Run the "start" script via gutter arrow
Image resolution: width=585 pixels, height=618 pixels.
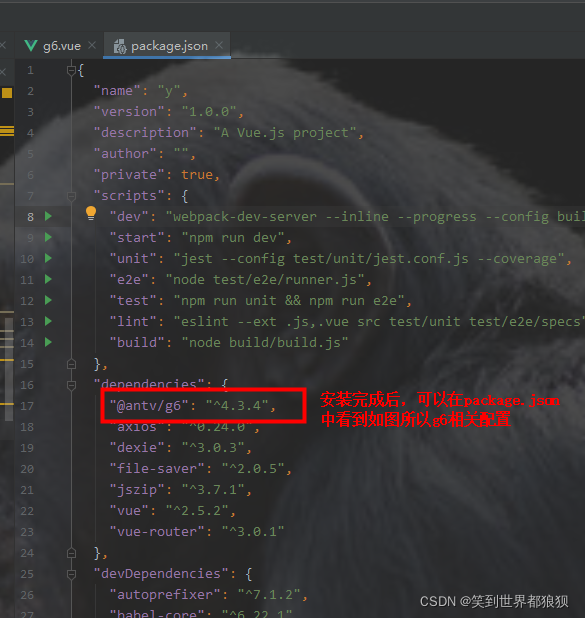(48, 237)
